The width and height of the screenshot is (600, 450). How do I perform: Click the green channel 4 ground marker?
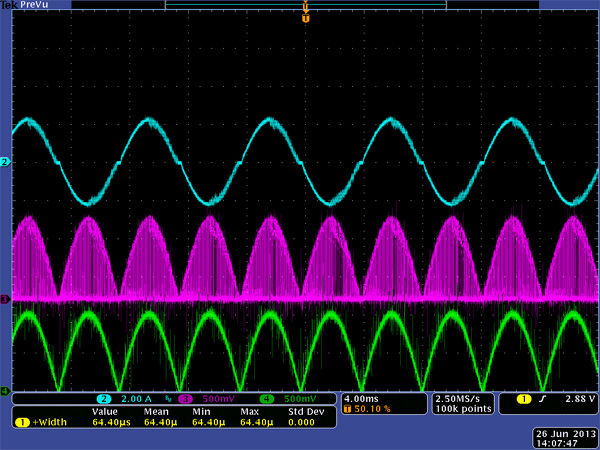[5, 391]
